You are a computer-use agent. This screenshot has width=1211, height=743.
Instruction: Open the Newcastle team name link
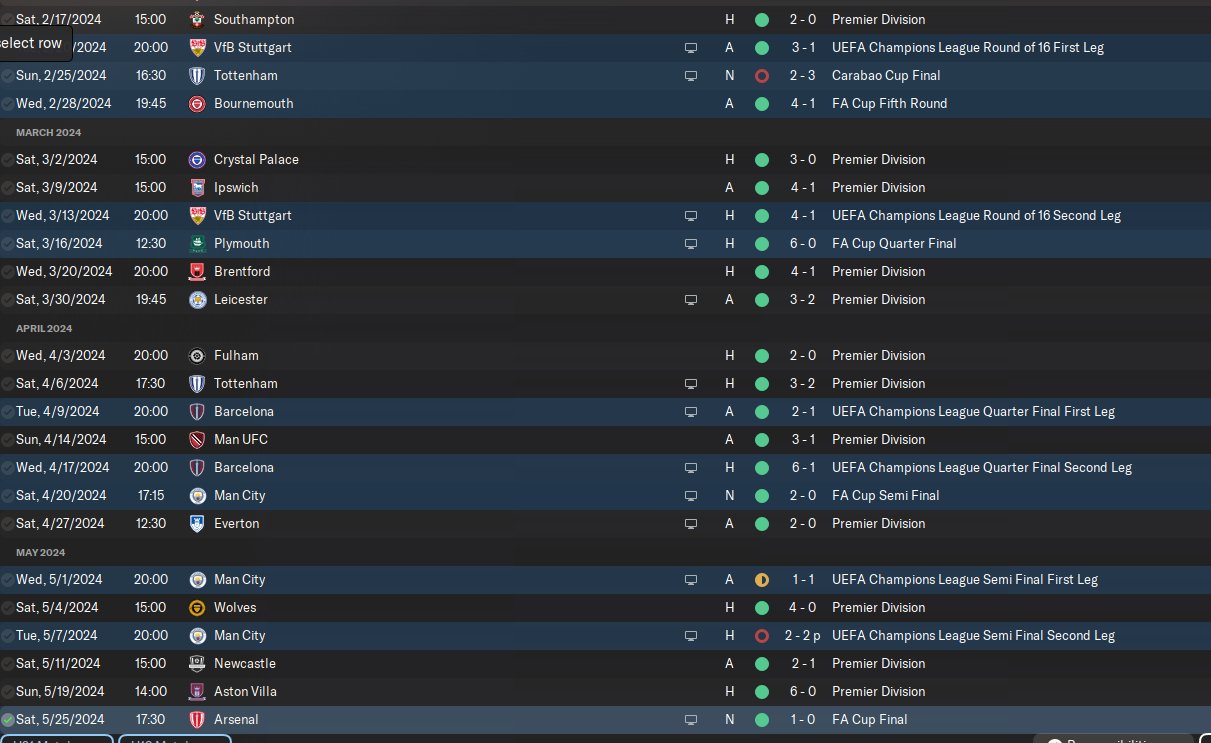[x=245, y=663]
